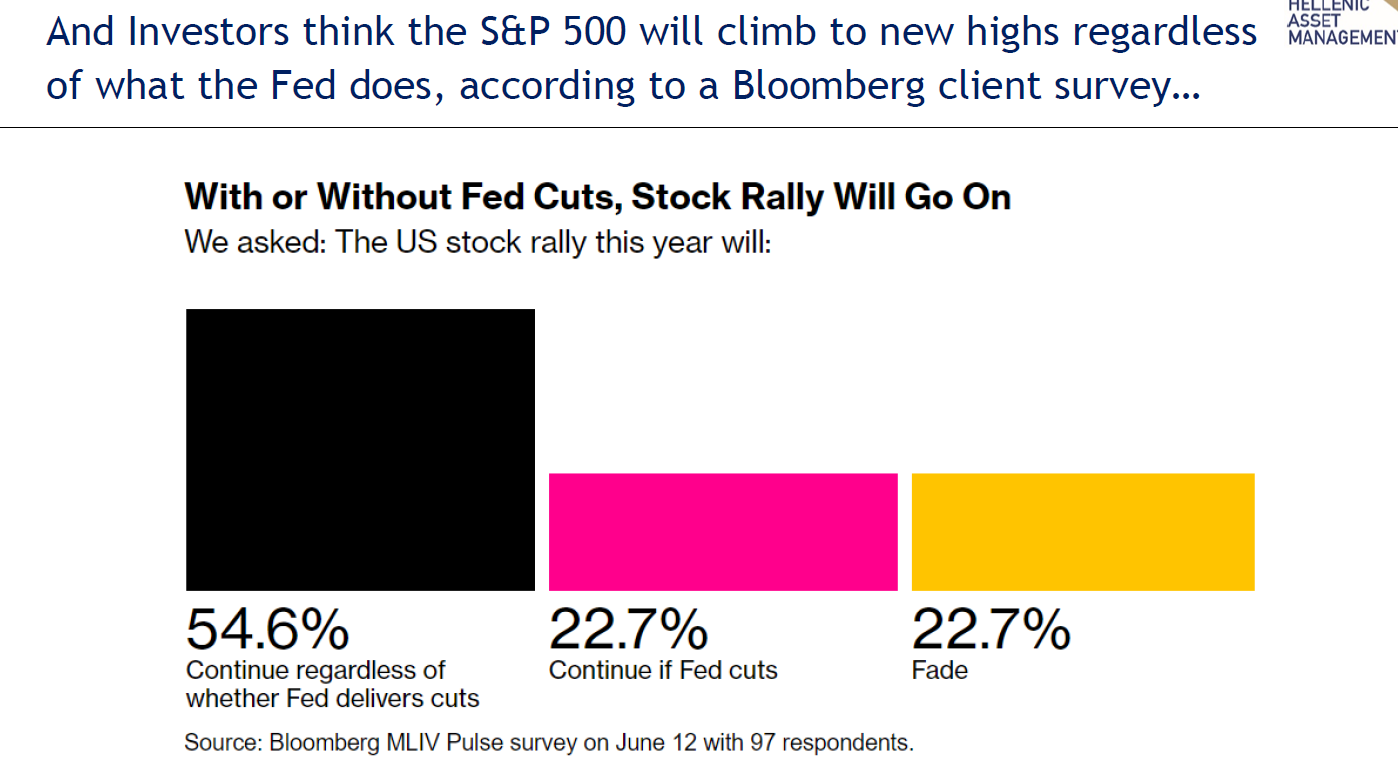
Task: Click the 'Fade' caption label
Action: [940, 670]
